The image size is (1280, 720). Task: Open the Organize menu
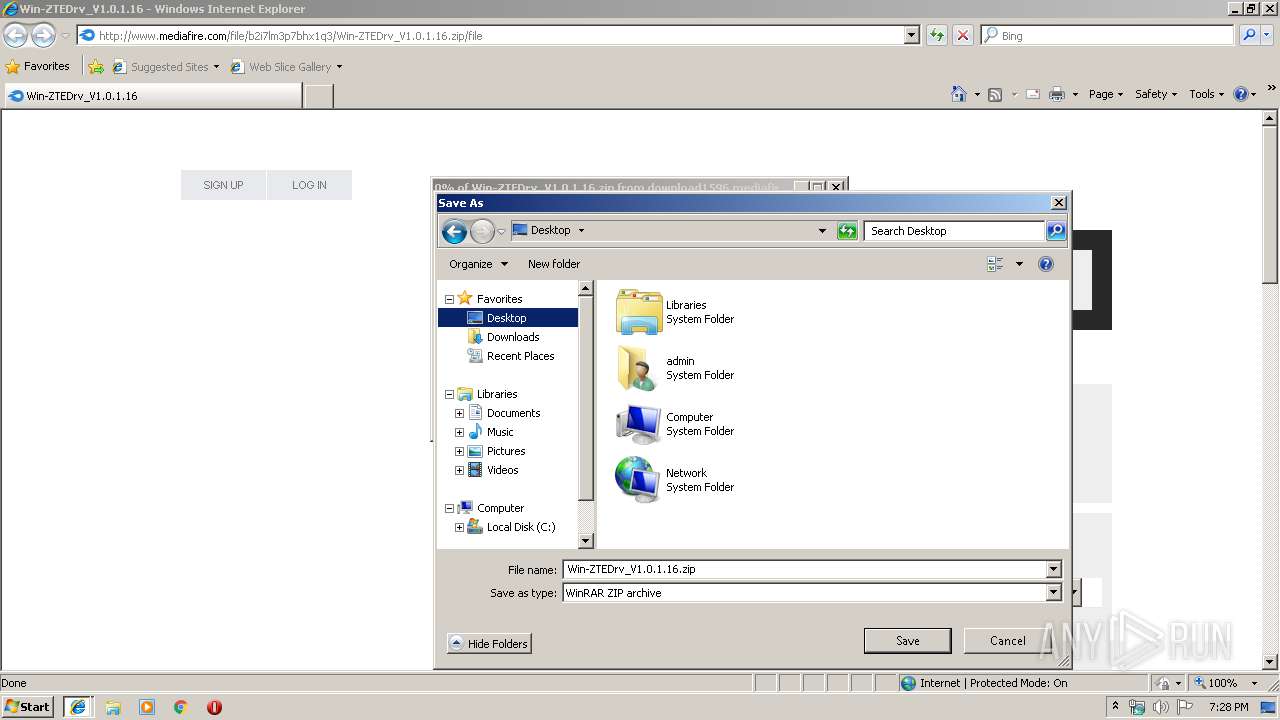click(x=478, y=264)
